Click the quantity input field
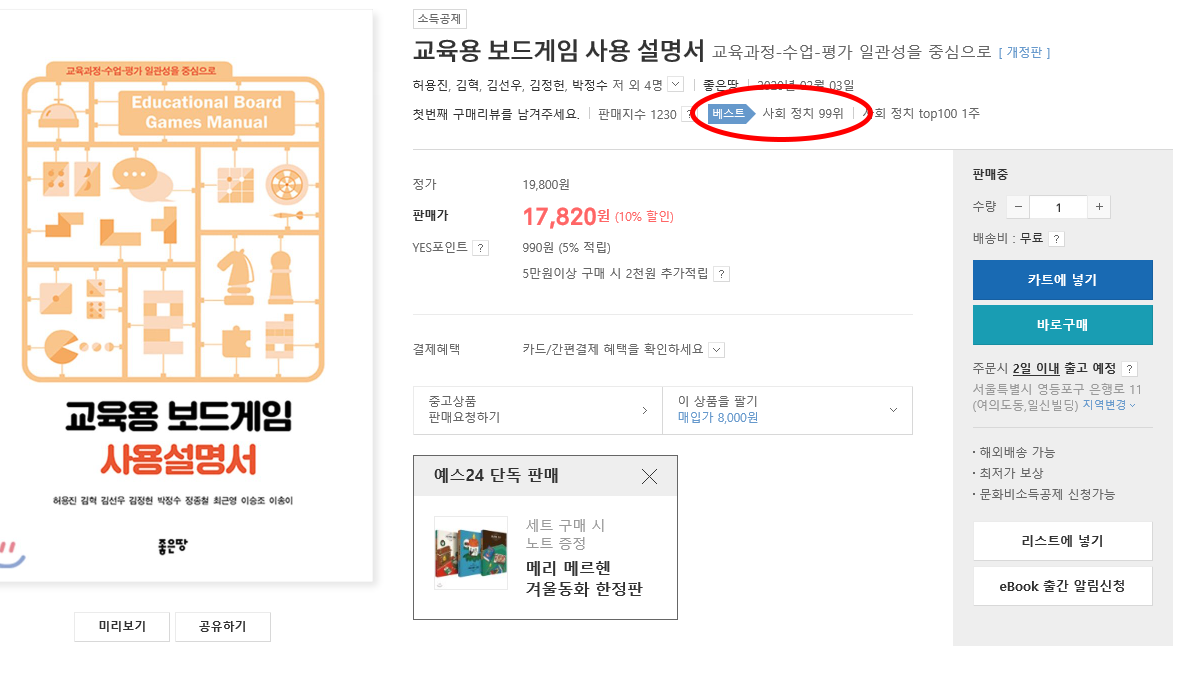 [1059, 207]
